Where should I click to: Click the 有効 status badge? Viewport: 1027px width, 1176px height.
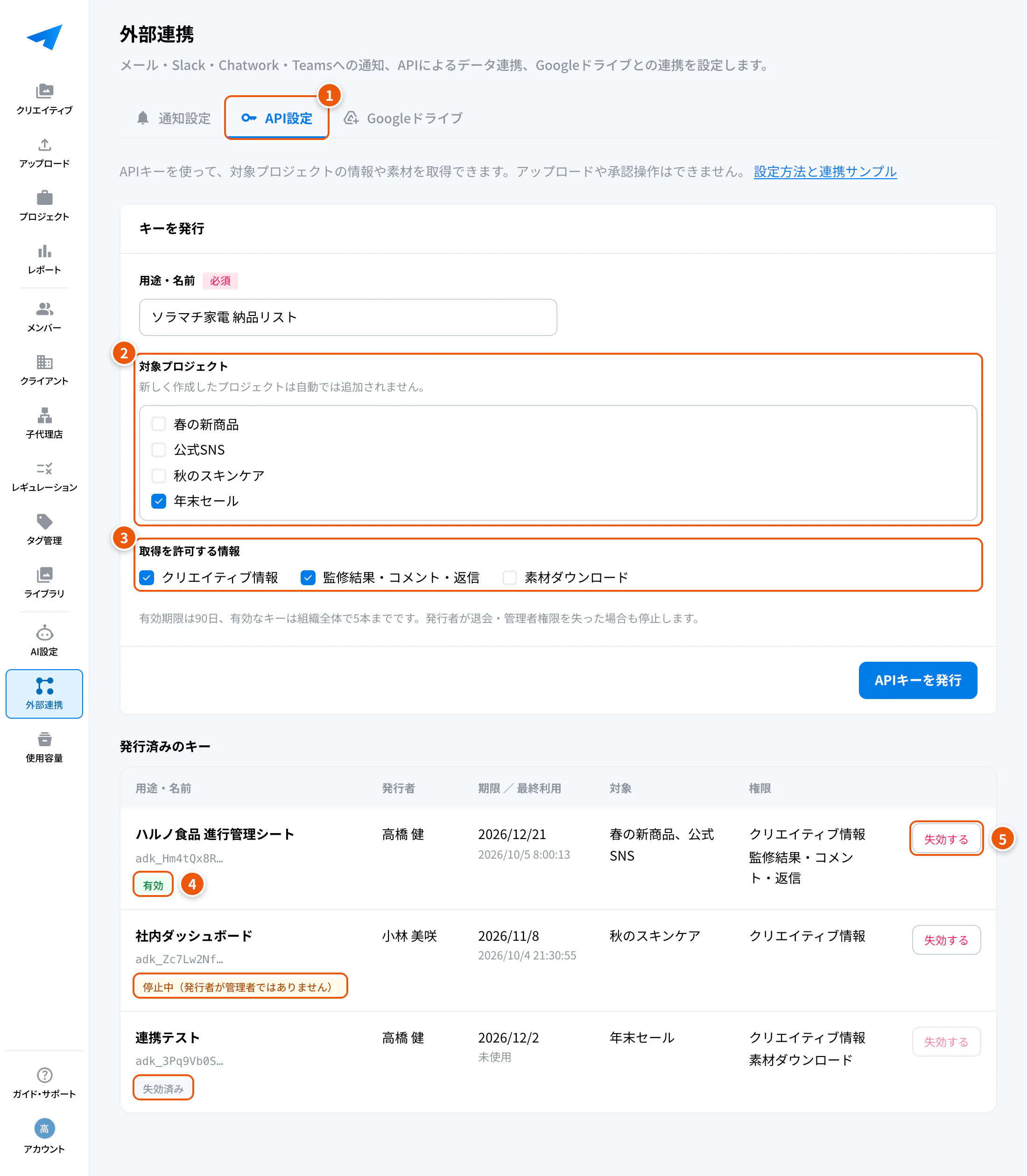click(153, 885)
